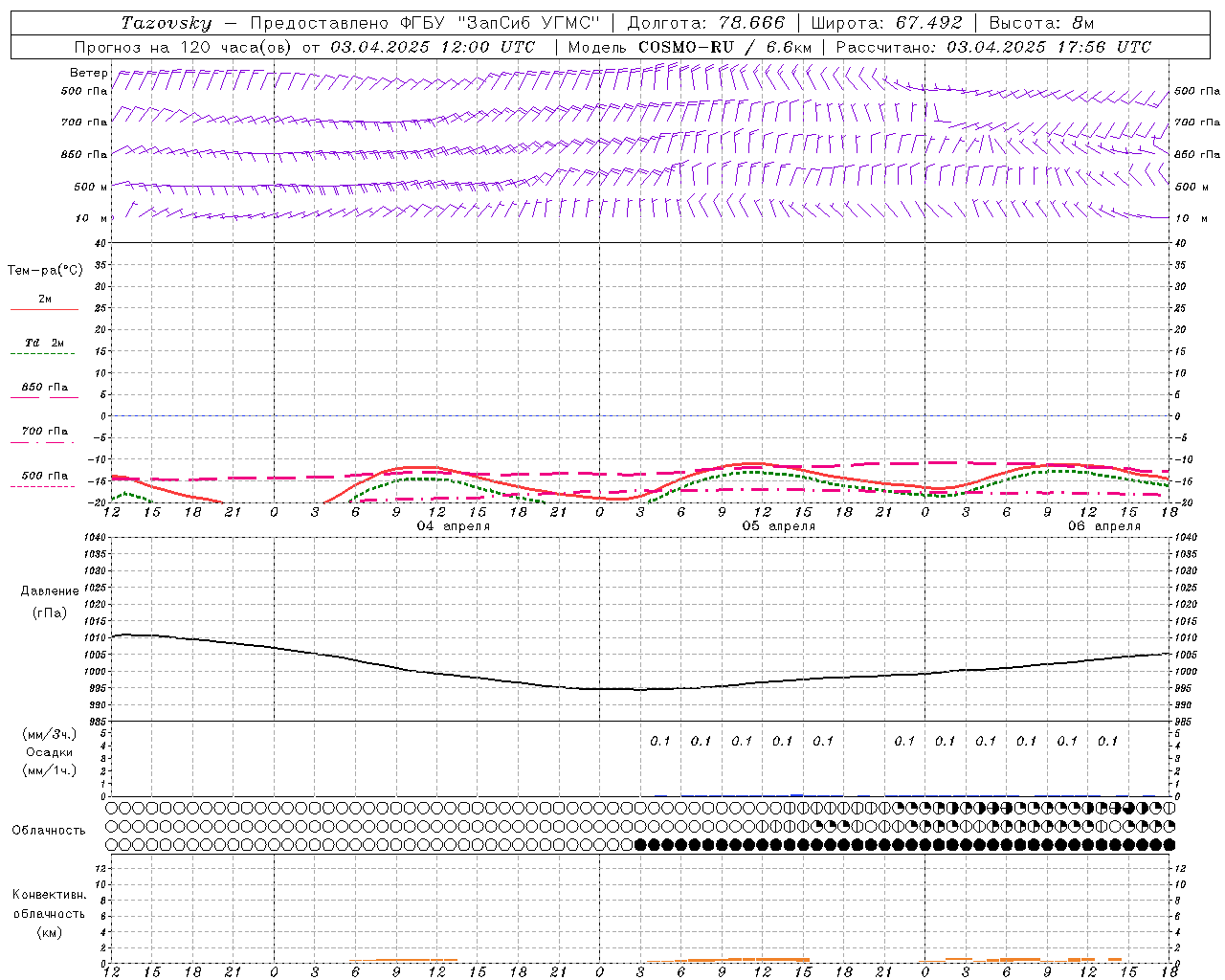The width and height of the screenshot is (1225, 980).
Task: Click the 500 гПа temperature legend entry with dashed line
Action: pyautogui.click(x=44, y=477)
